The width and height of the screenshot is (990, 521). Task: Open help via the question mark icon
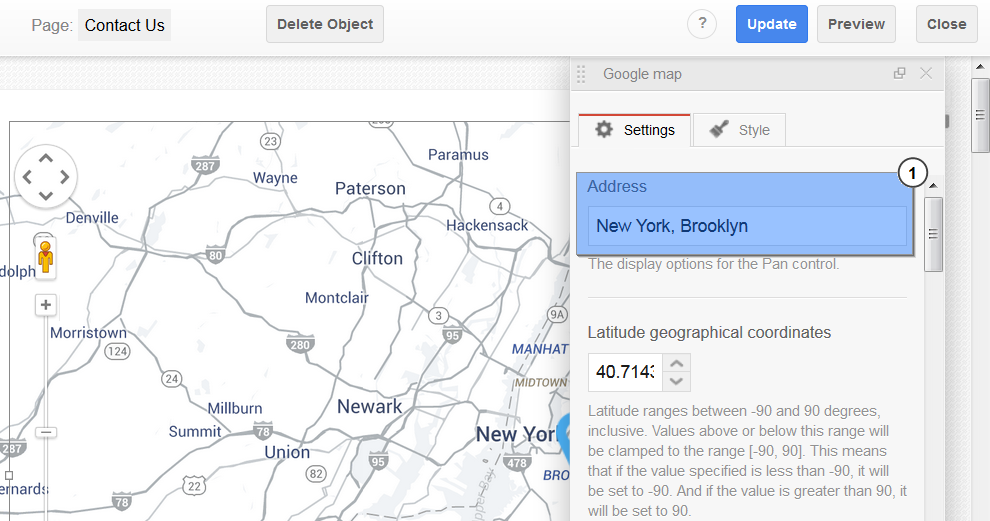(701, 24)
